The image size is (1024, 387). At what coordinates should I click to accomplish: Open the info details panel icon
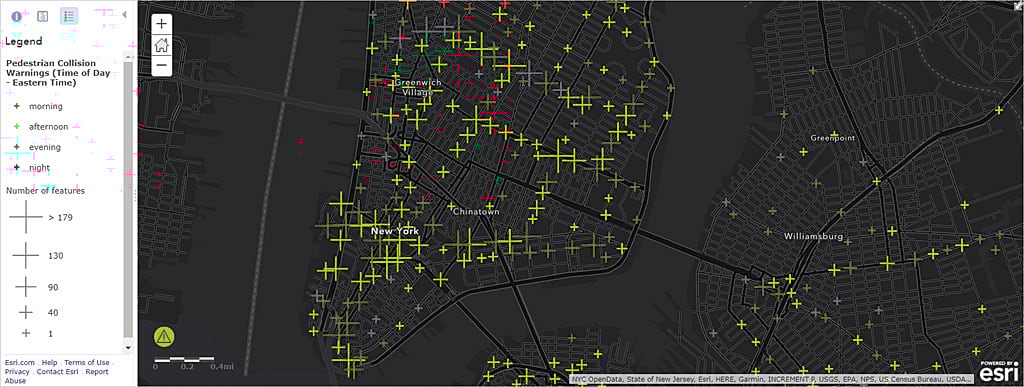click(x=16, y=16)
